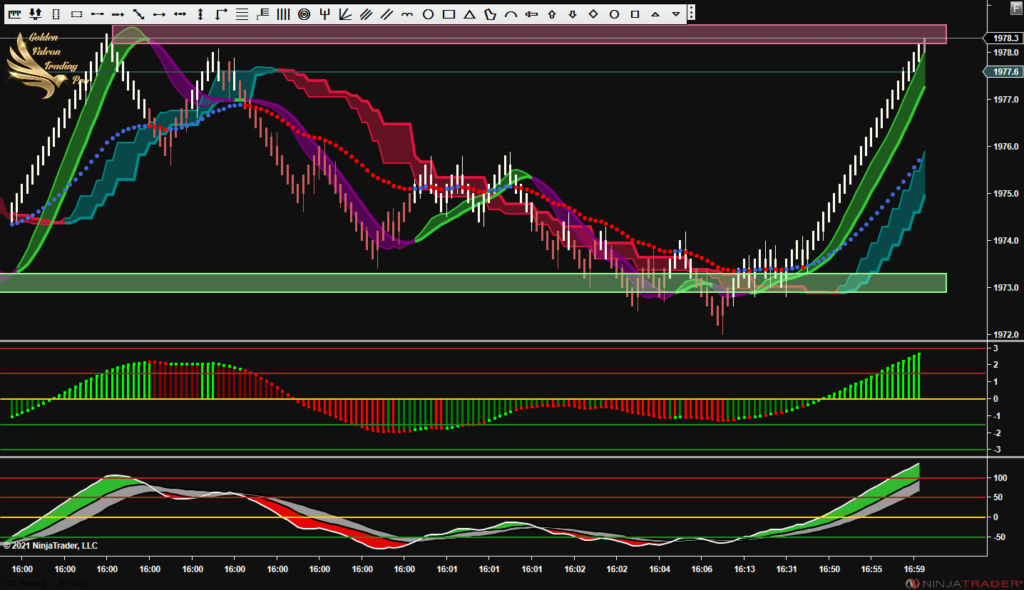
Task: Switch to the RTY 03-21 tab
Action: [x=72, y=583]
